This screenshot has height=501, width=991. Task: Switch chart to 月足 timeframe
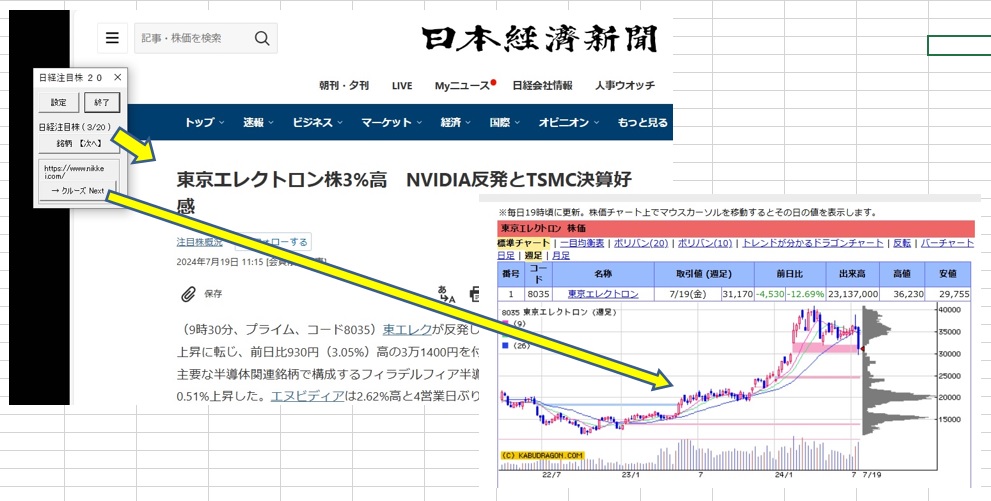point(560,255)
